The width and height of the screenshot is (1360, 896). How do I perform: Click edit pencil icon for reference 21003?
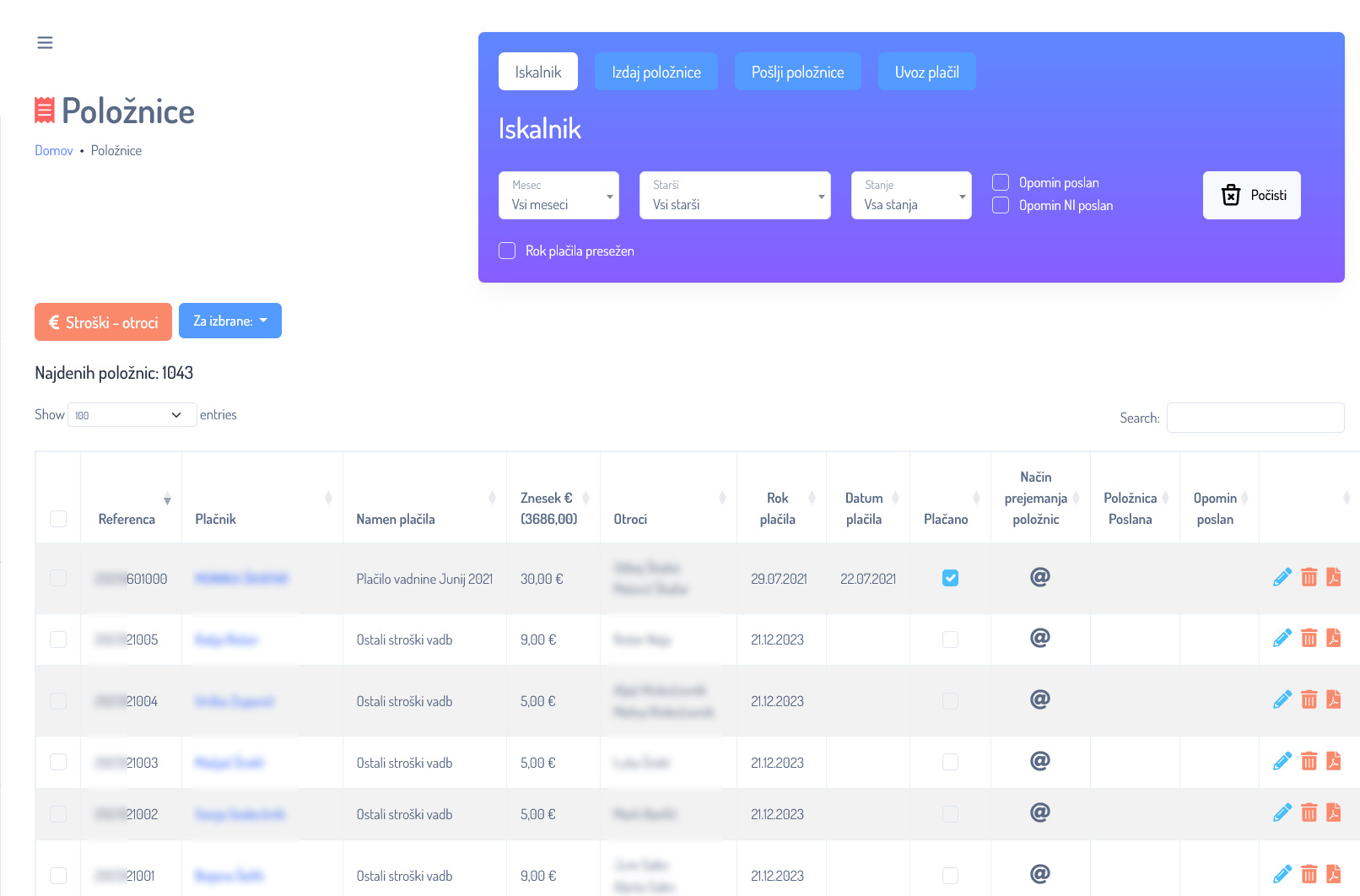pos(1282,762)
